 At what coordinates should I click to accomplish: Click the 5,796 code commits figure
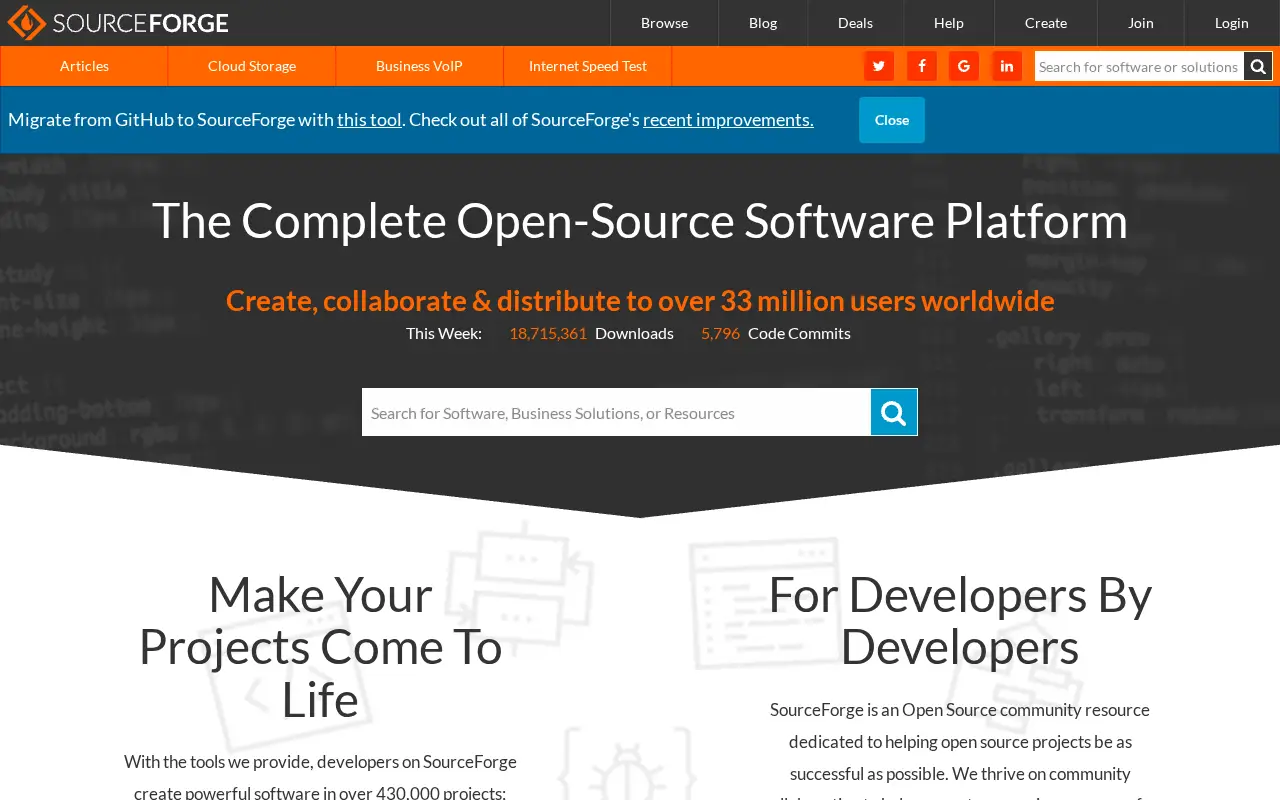[720, 333]
